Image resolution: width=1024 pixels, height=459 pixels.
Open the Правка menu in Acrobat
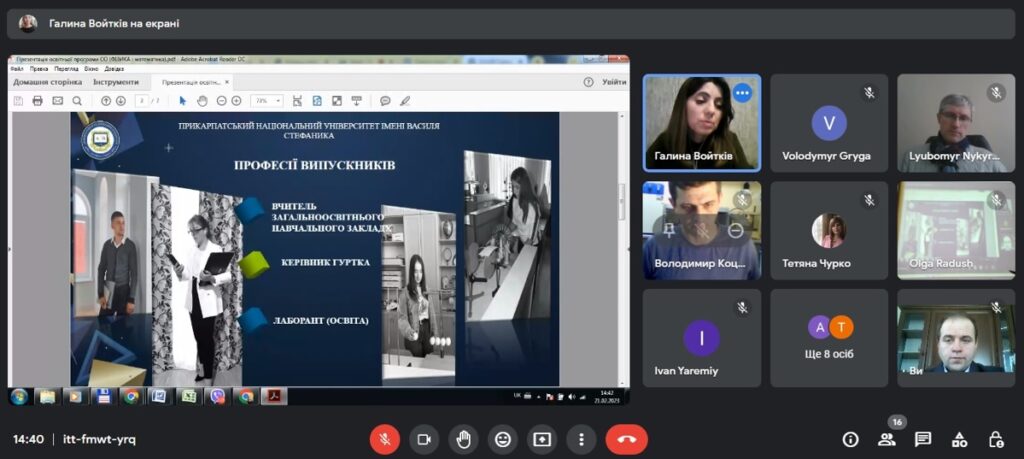tap(39, 69)
